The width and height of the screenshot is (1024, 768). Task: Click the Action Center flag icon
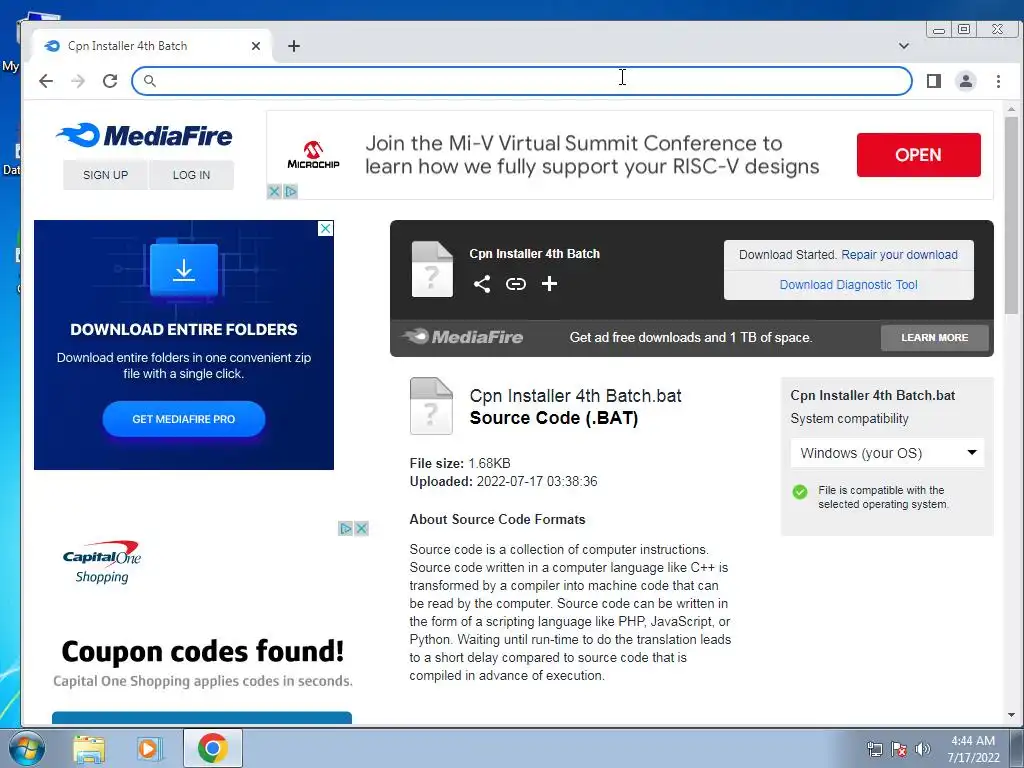[x=899, y=749]
